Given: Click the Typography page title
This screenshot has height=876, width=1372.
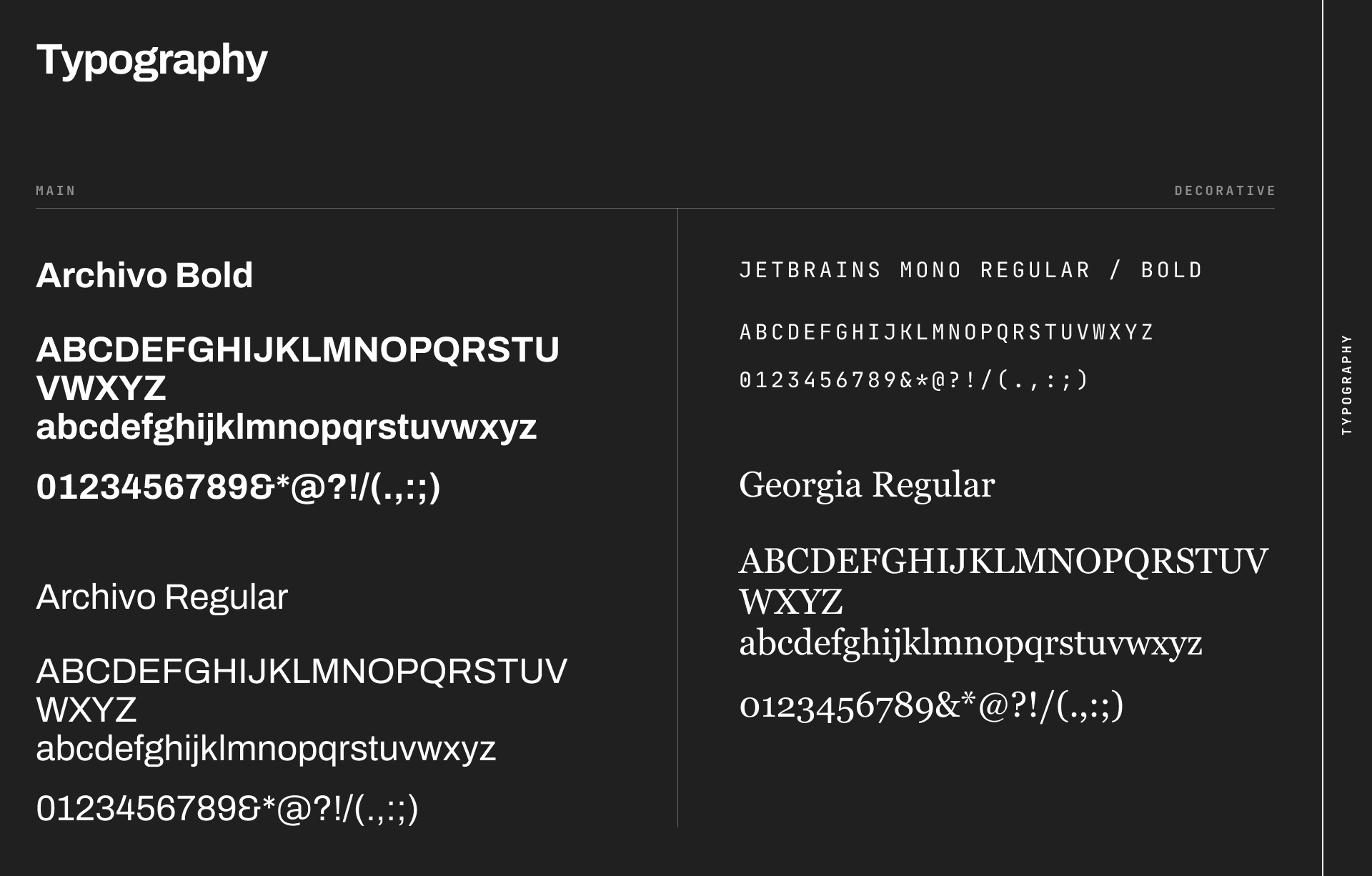Looking at the screenshot, I should tap(151, 59).
